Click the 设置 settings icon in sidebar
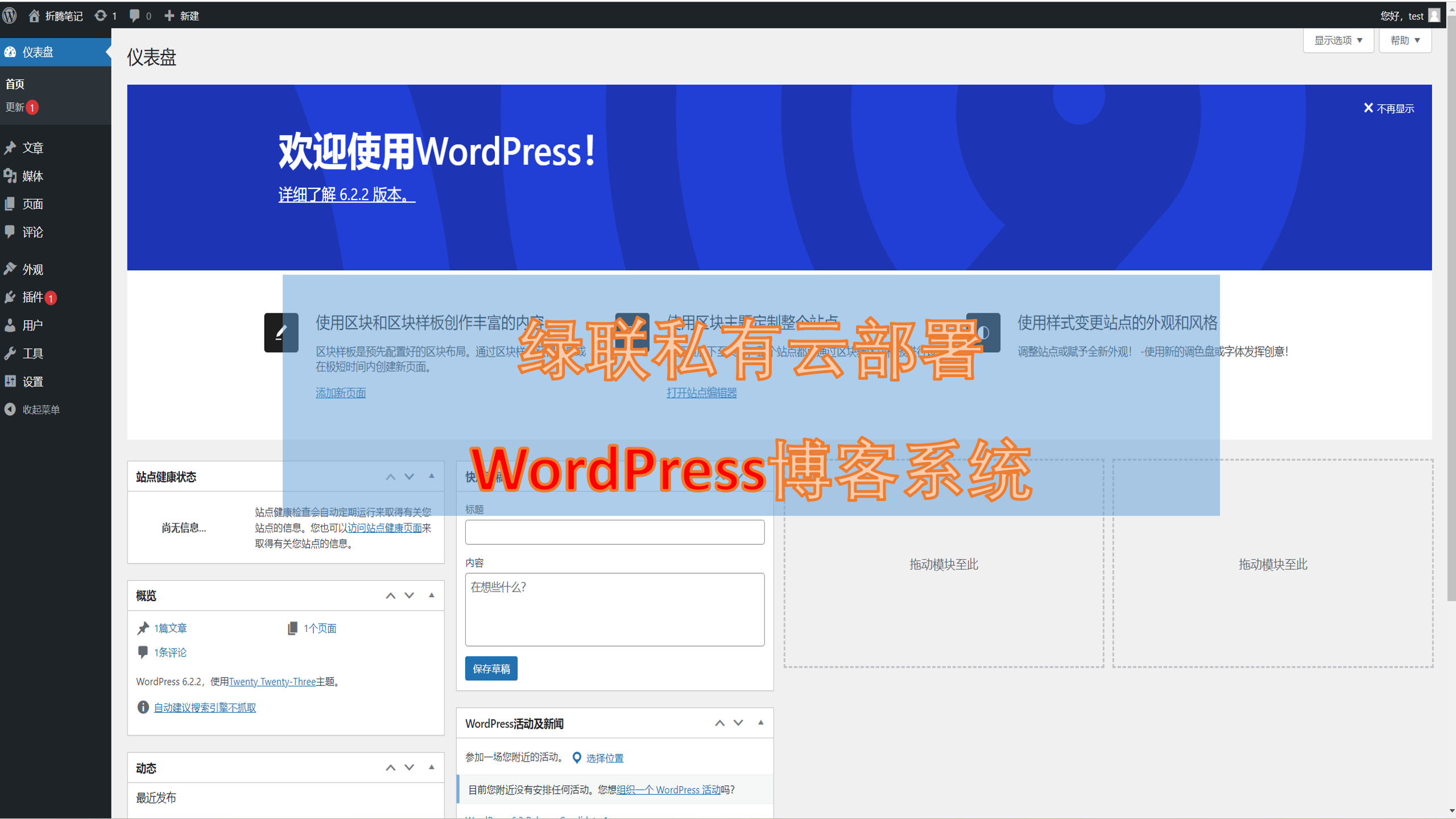 (x=10, y=381)
